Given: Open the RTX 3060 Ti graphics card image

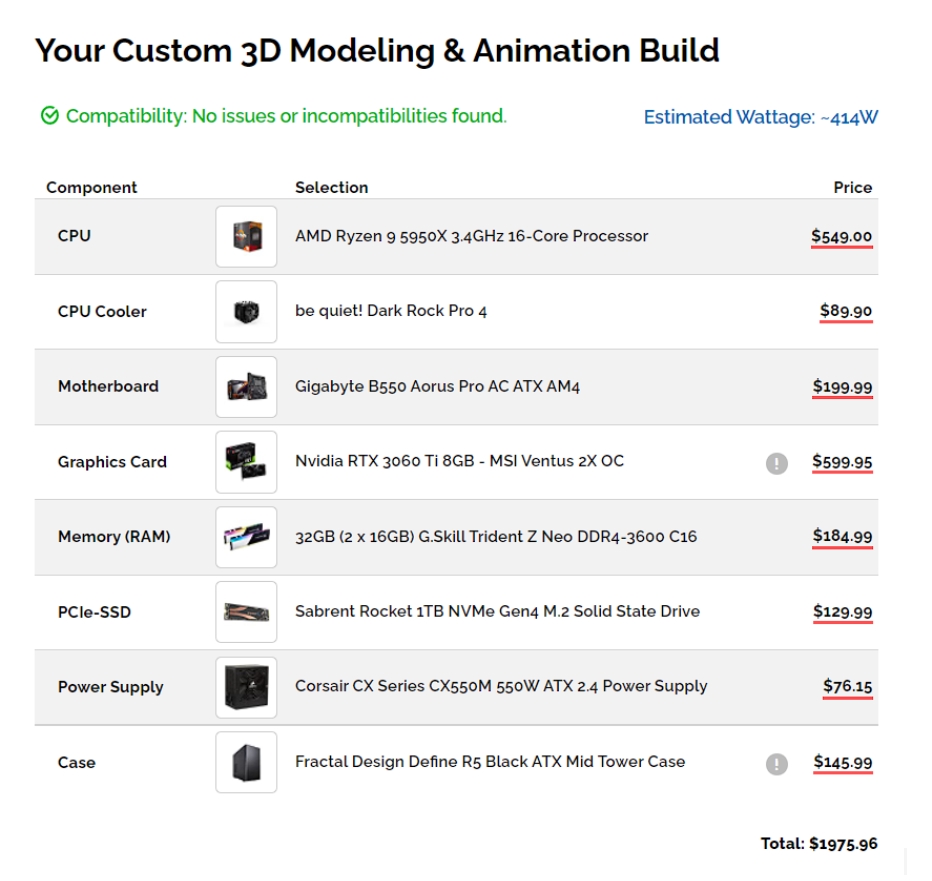Looking at the screenshot, I should 246,462.
